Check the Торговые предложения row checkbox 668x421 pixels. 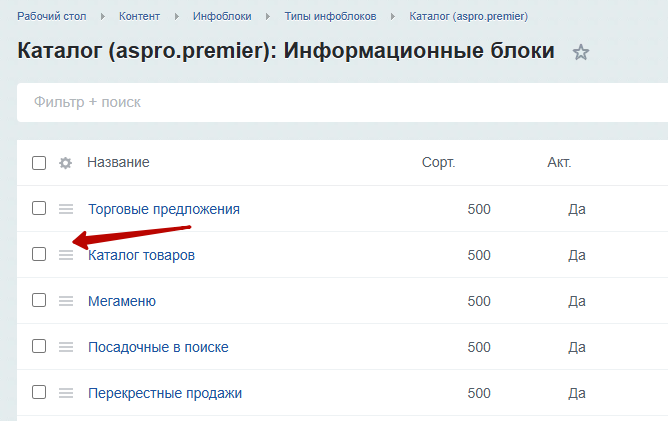[x=39, y=208]
